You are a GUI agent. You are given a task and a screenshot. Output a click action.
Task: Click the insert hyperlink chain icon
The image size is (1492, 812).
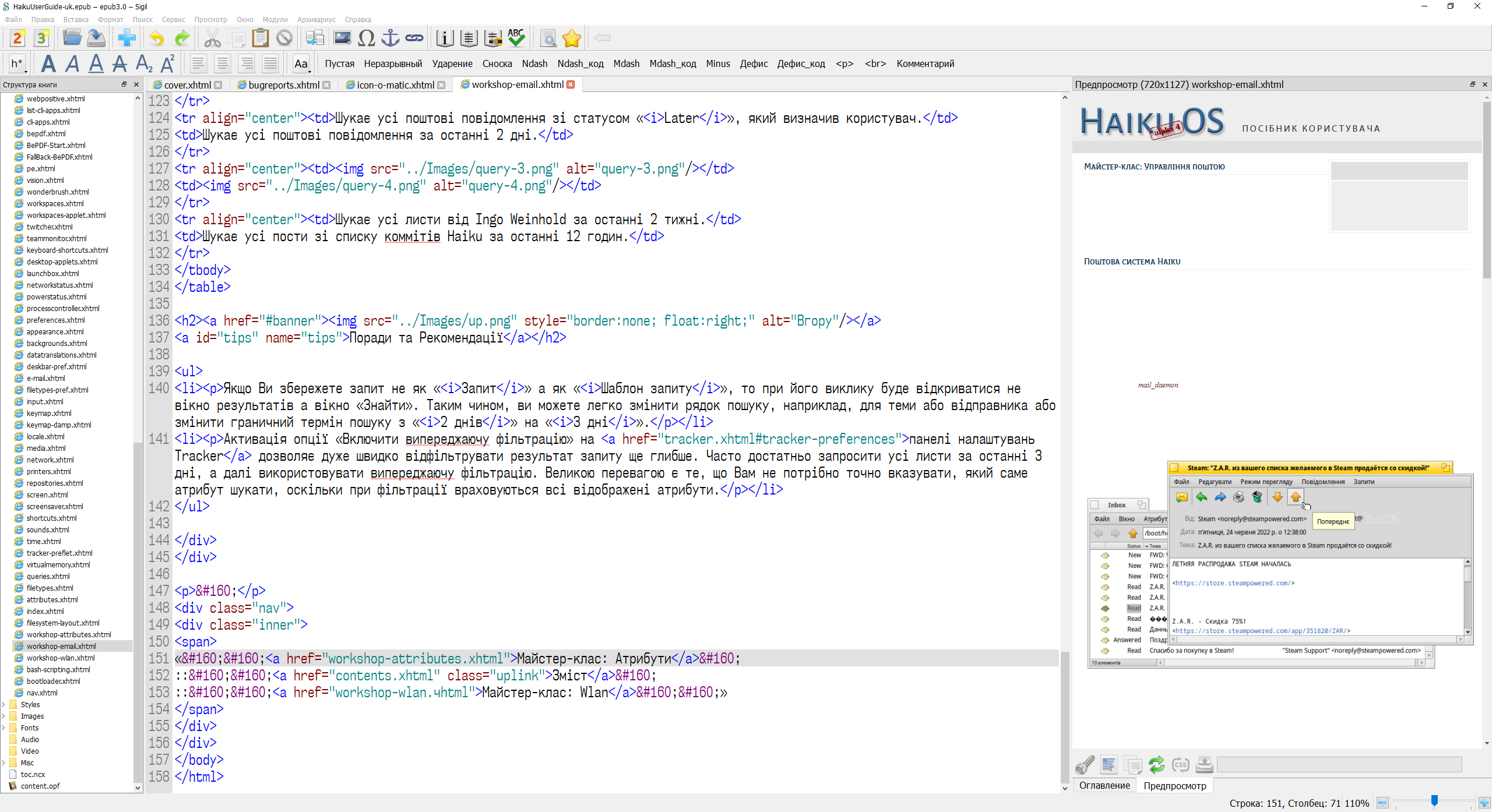[414, 38]
